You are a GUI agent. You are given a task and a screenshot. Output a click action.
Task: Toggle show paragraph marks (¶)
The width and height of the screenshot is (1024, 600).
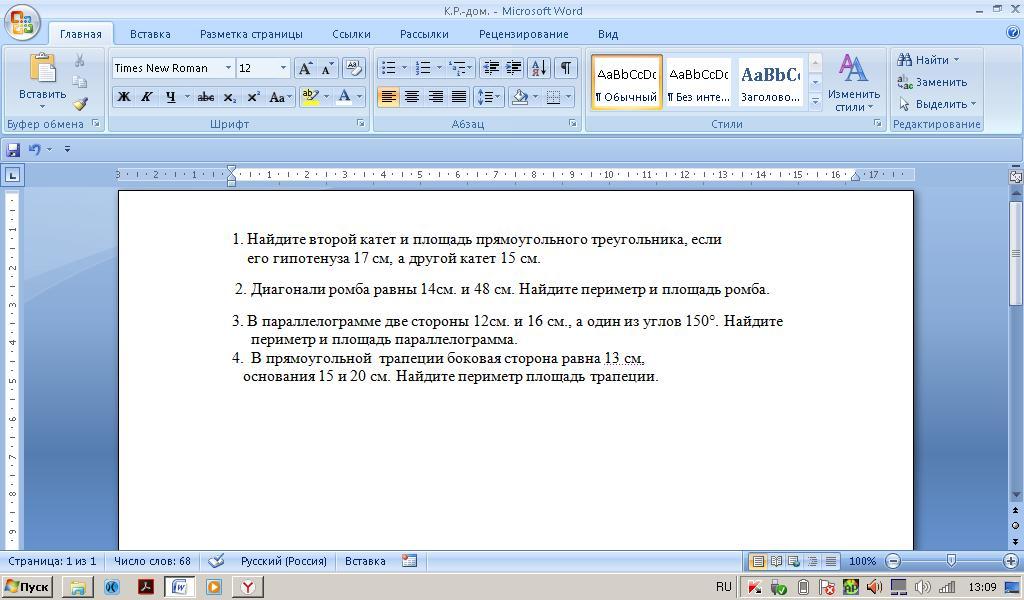[x=565, y=68]
